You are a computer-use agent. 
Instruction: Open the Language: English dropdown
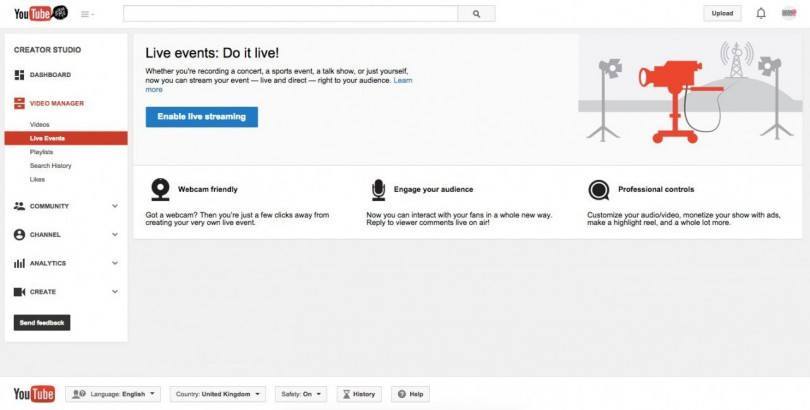click(113, 394)
